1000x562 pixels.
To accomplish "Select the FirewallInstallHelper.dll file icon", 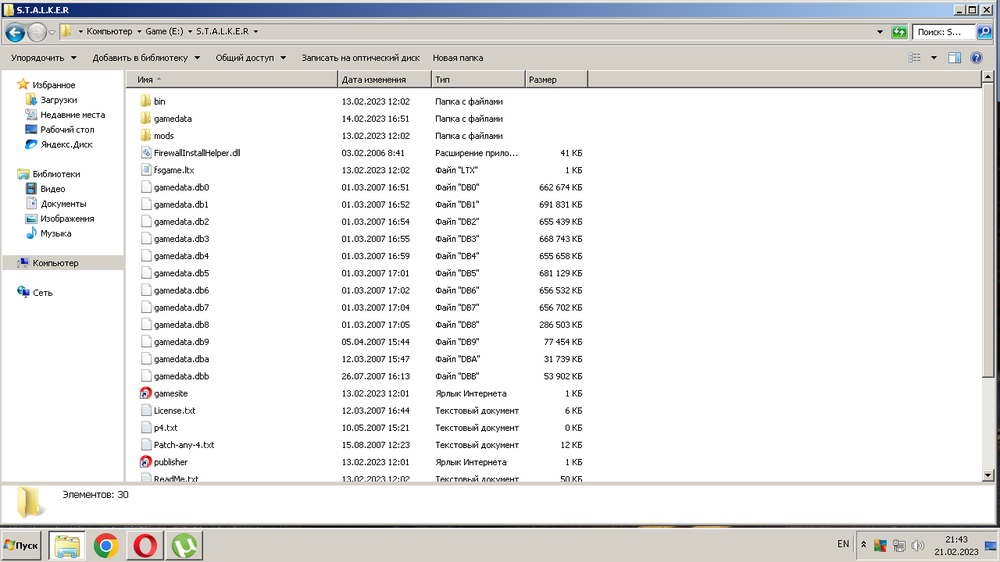I will point(145,152).
